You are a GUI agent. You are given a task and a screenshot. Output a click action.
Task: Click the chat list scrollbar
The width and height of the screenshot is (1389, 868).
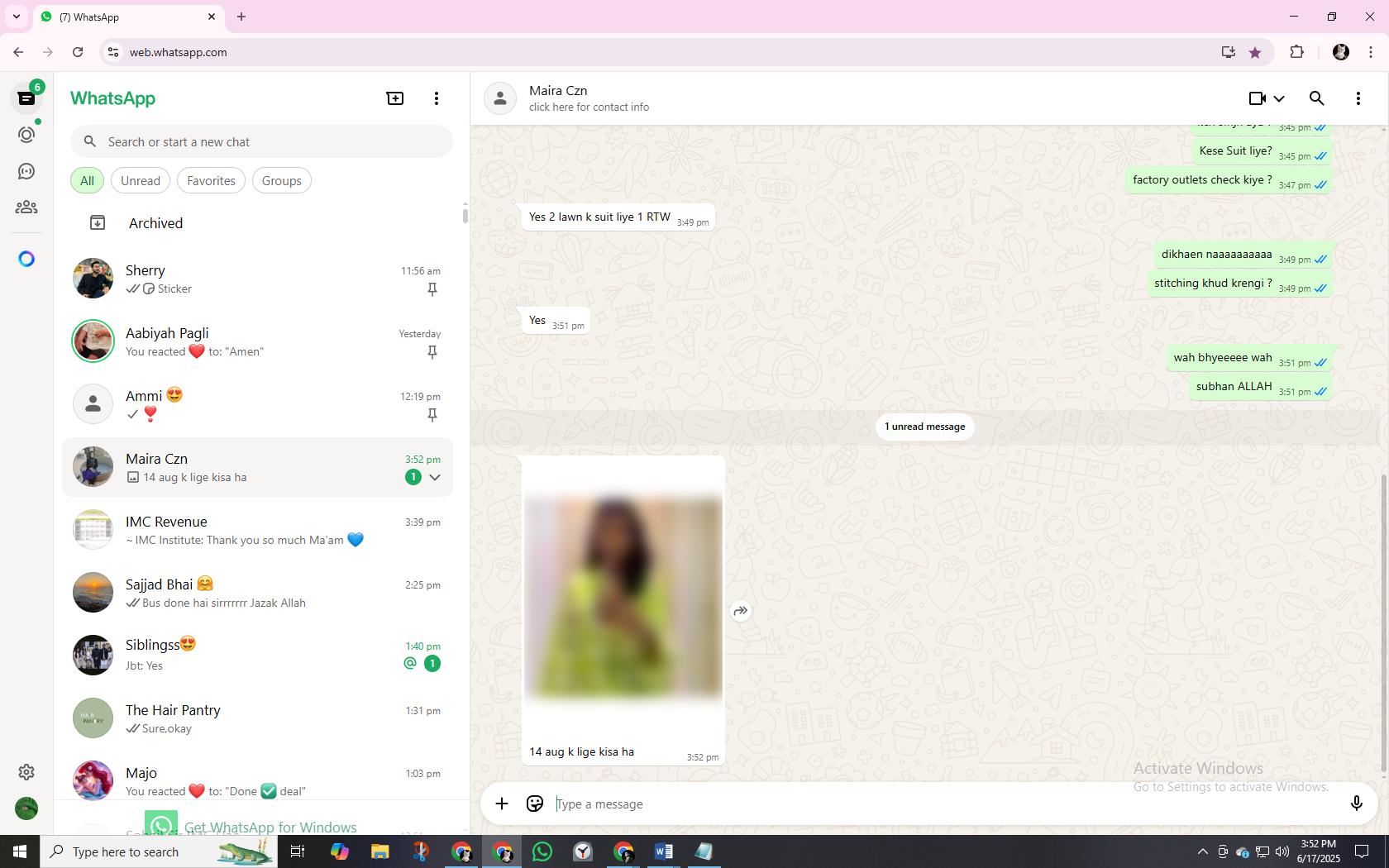[x=465, y=215]
